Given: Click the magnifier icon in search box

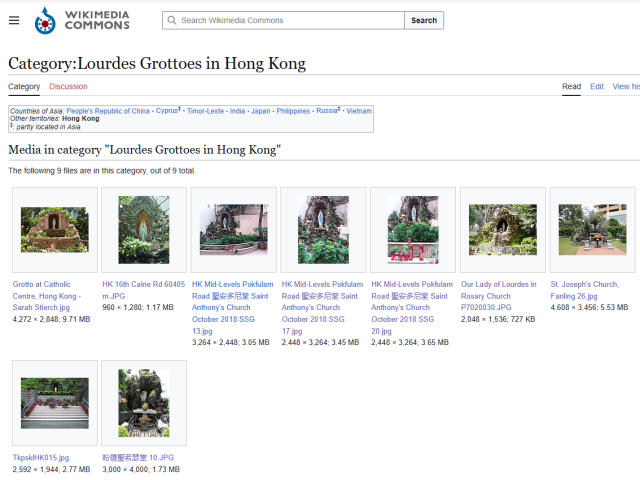Looking at the screenshot, I should 172,20.
